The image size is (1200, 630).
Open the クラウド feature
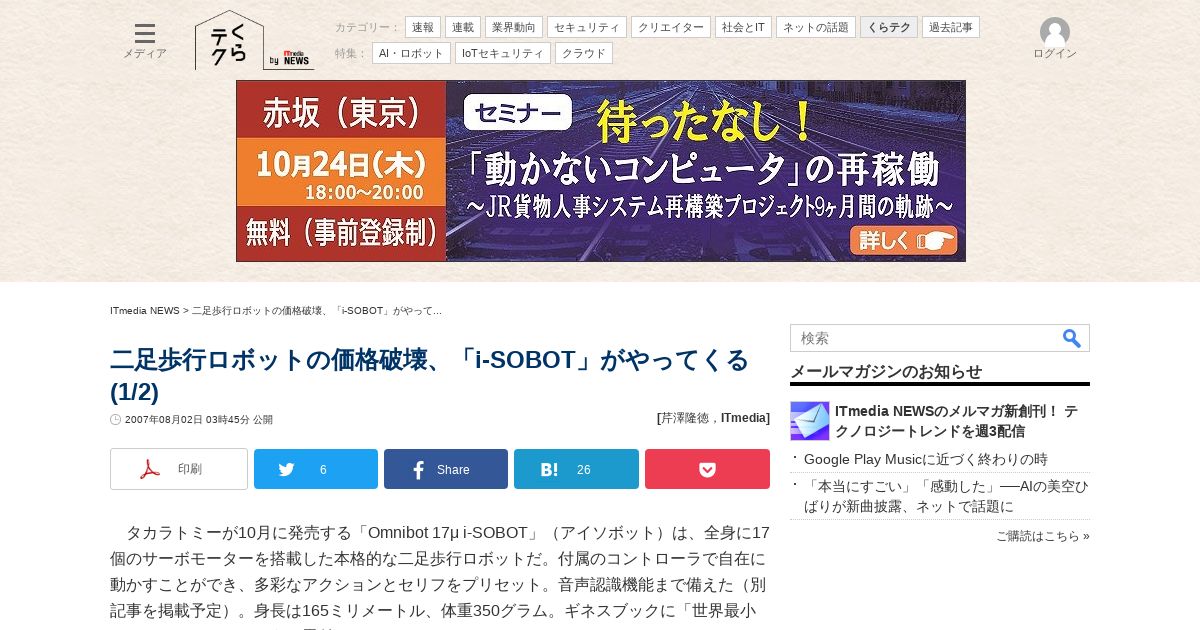[584, 53]
